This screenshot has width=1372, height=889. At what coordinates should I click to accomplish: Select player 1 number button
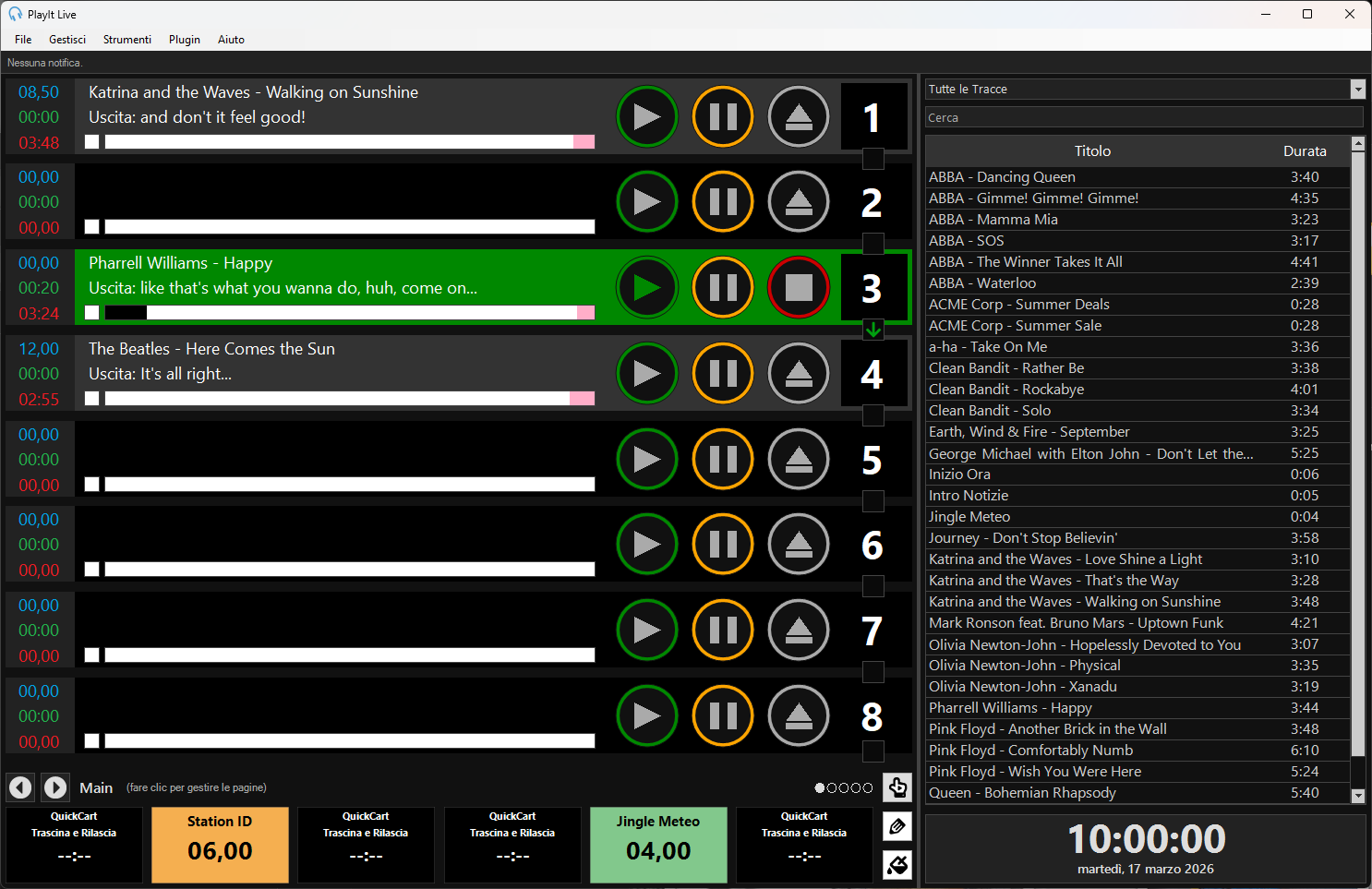coord(873,116)
